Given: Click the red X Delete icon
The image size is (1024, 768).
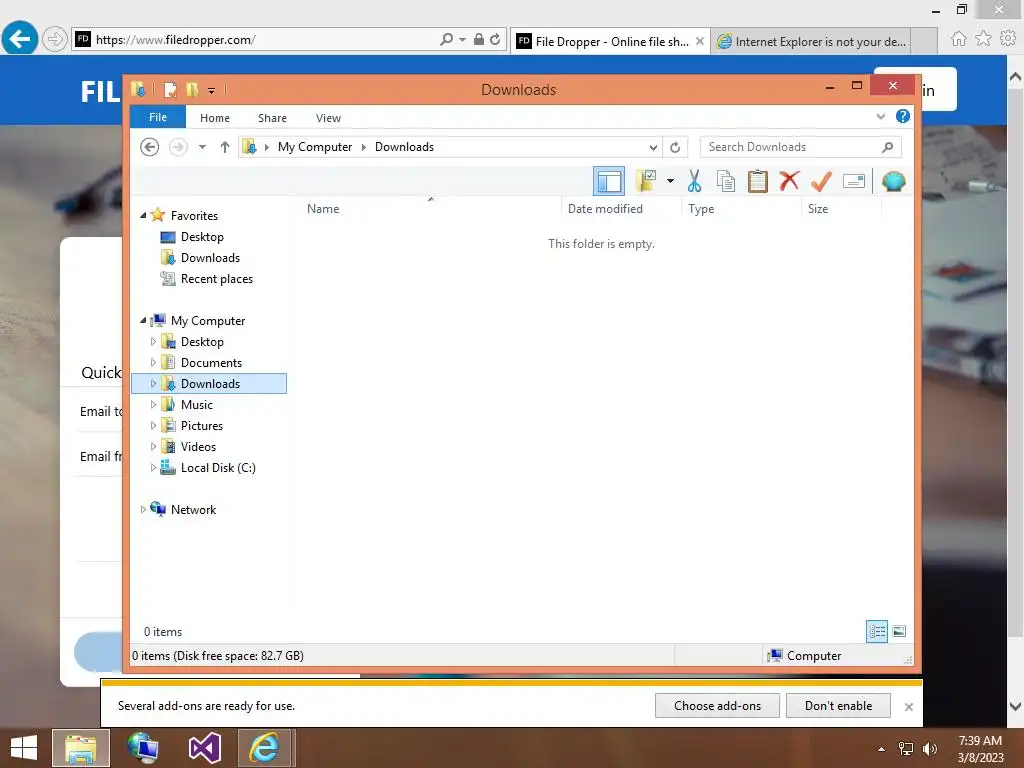Looking at the screenshot, I should click(790, 180).
